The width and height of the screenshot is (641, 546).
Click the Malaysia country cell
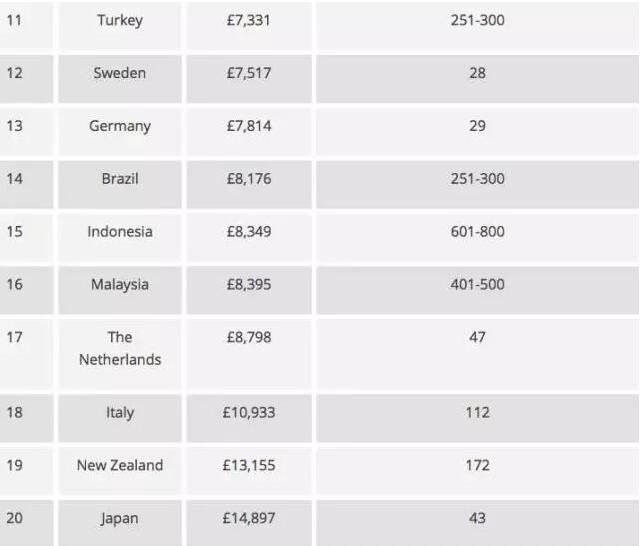pos(120,290)
